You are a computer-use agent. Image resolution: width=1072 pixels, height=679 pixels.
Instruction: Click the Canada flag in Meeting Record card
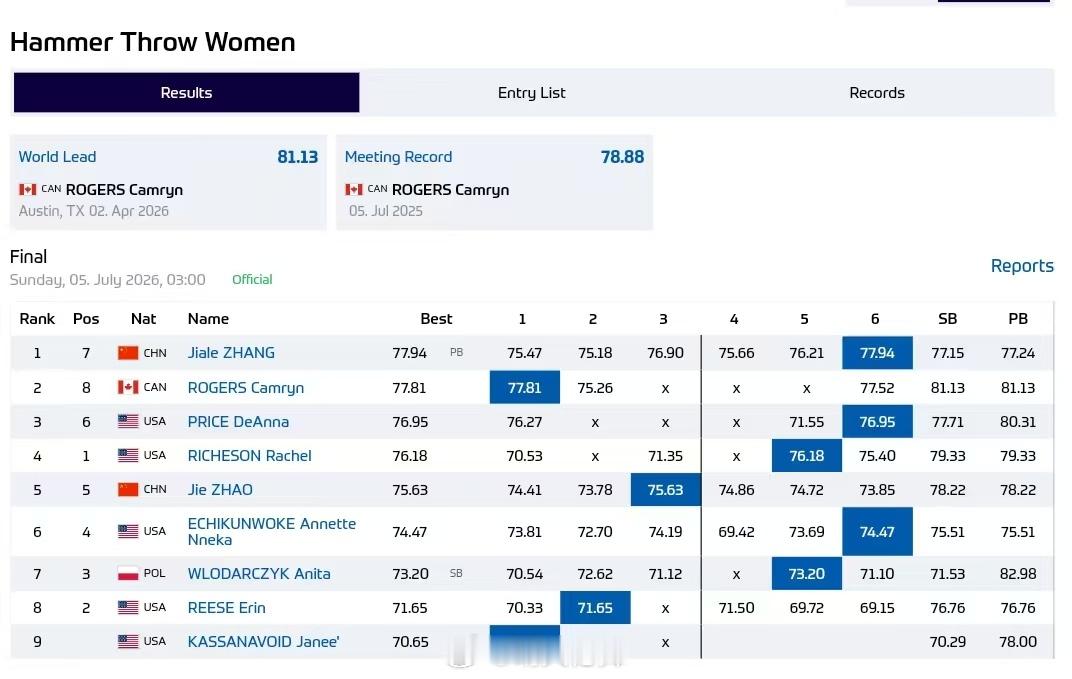353,189
